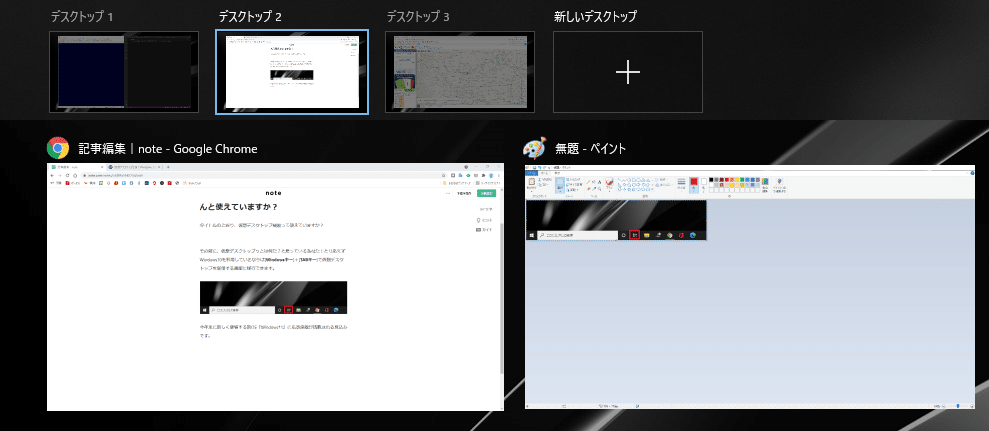989x431 pixels.
Task: Click the 無題 - ペイント window title
Action: click(x=590, y=149)
